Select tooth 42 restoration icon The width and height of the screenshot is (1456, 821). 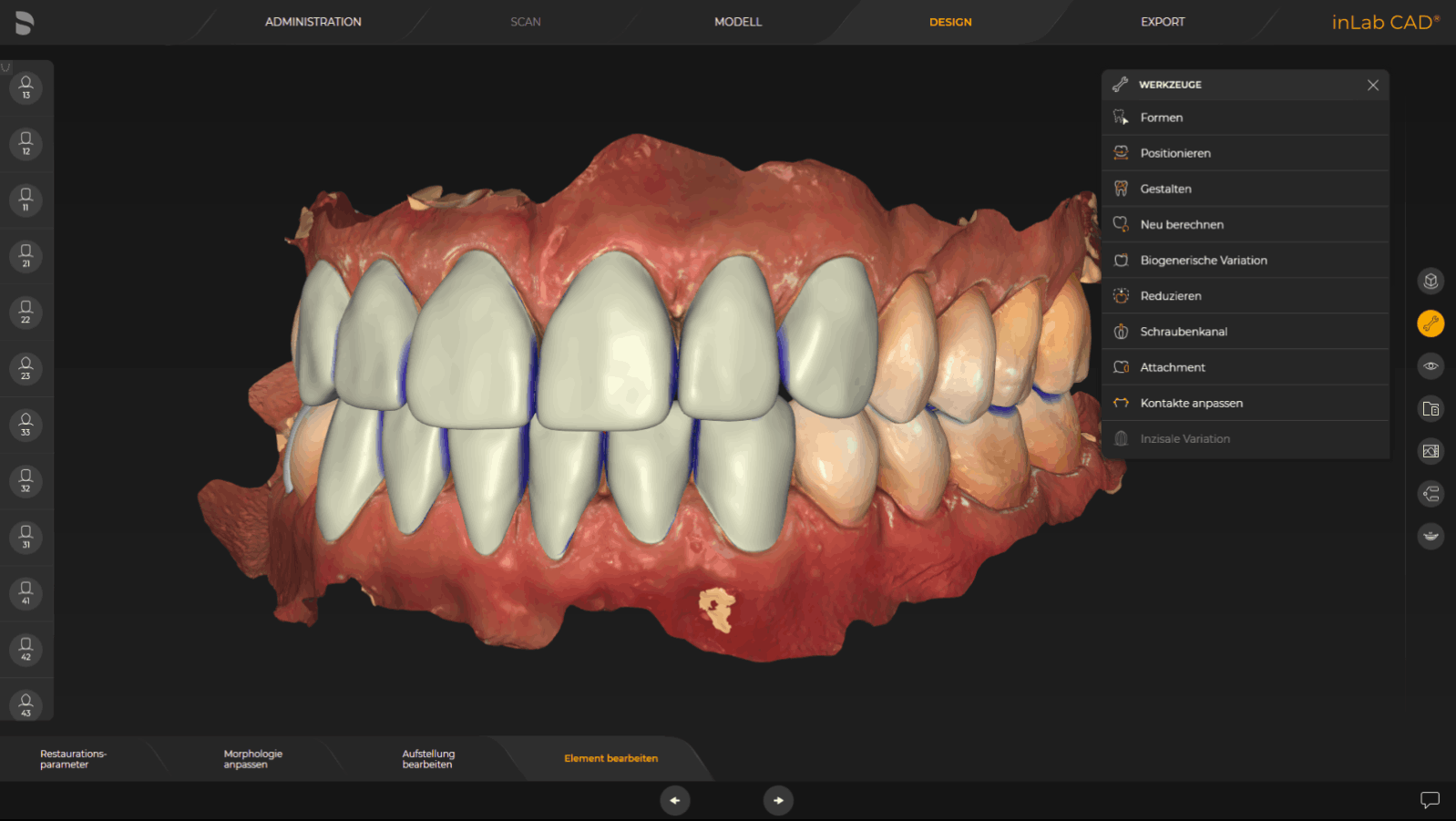point(26,650)
